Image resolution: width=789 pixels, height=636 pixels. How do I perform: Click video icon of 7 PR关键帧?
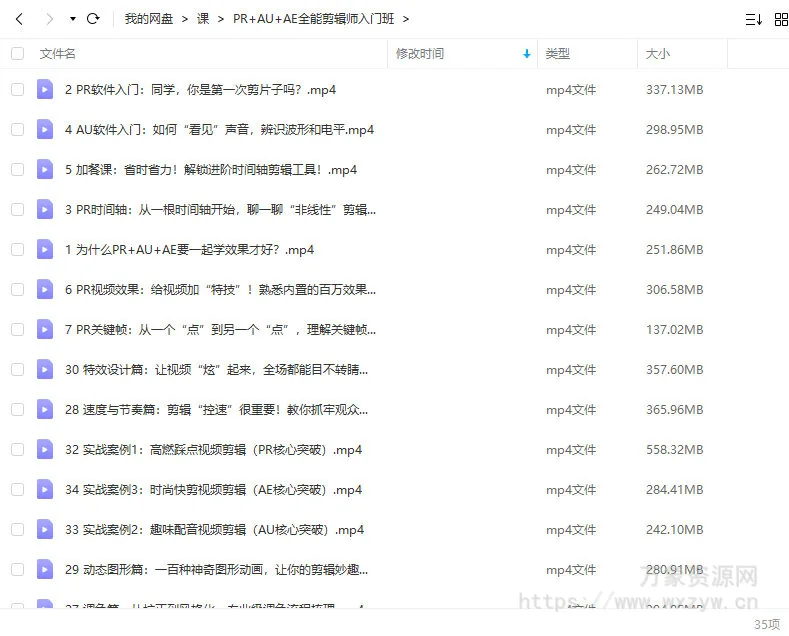[x=45, y=330]
